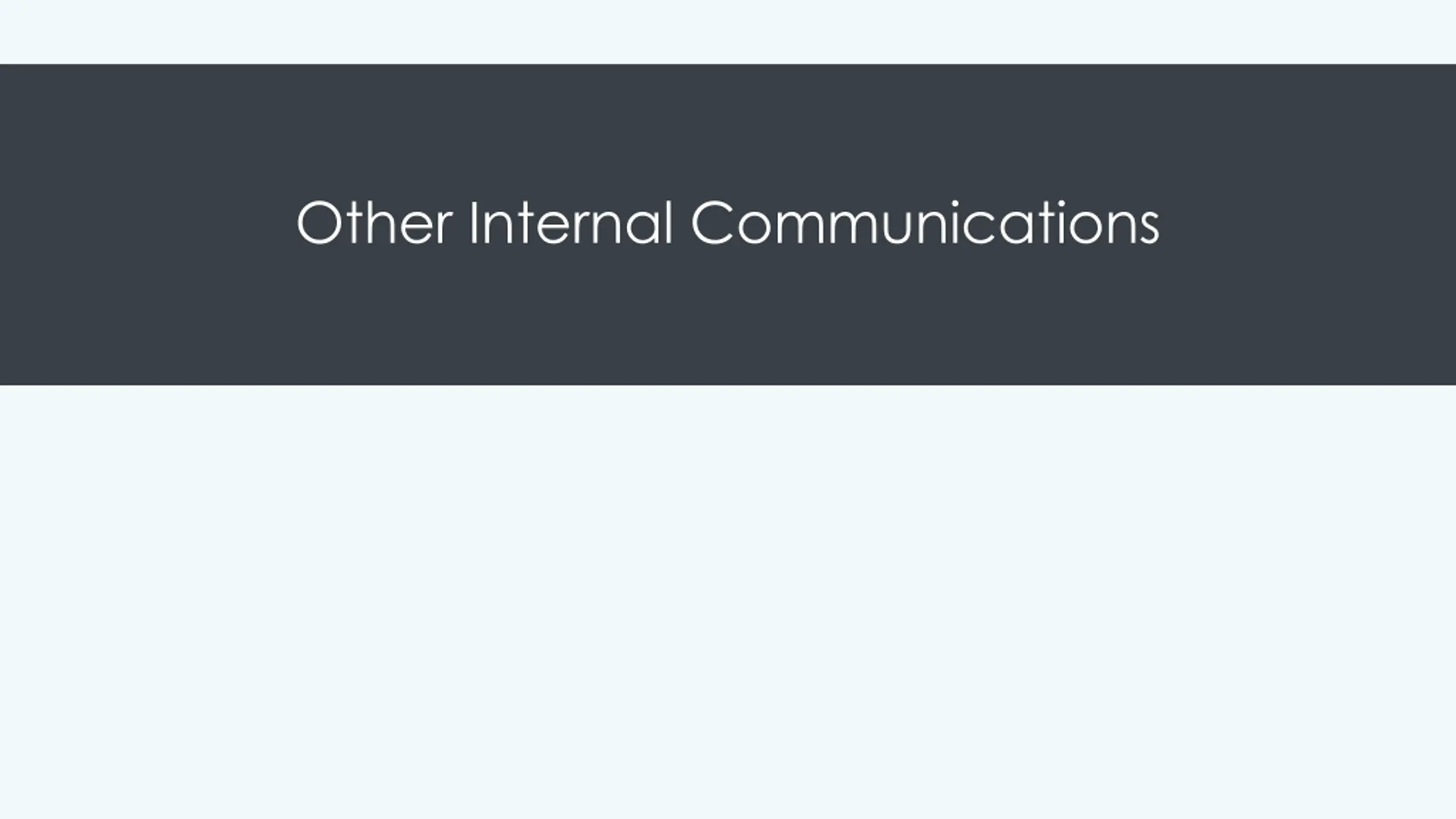The image size is (1456, 819).
Task: Click the letter "l" ending the word Internal
Action: click(669, 222)
